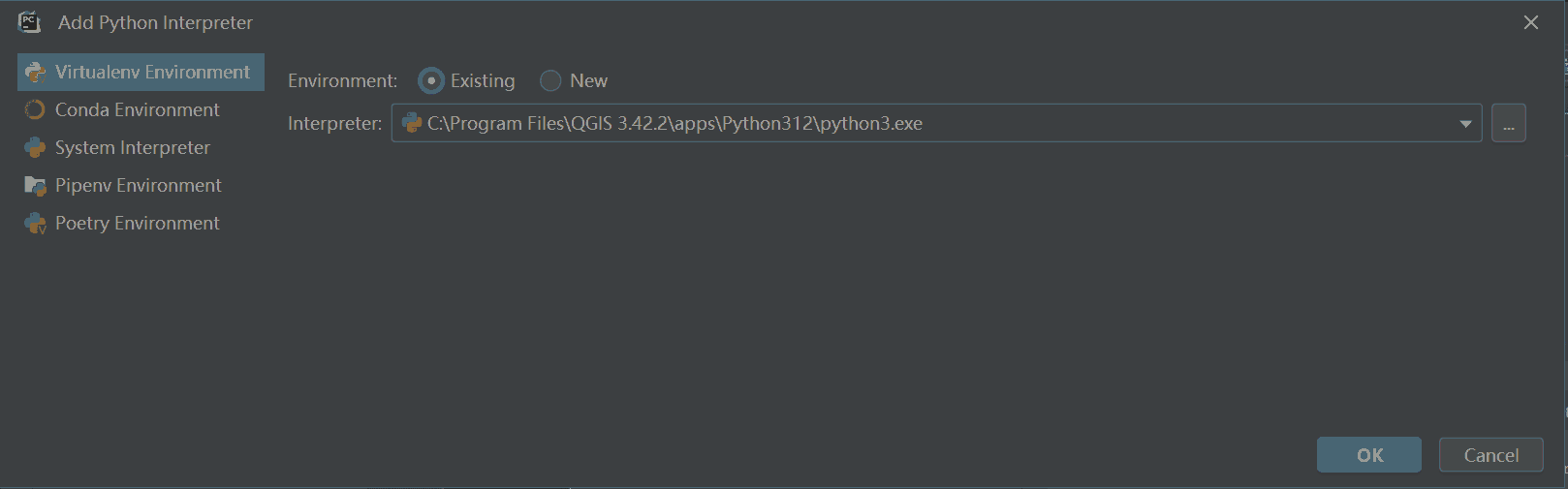
Task: Click the 'Interpreter:' field label
Action: click(x=334, y=124)
